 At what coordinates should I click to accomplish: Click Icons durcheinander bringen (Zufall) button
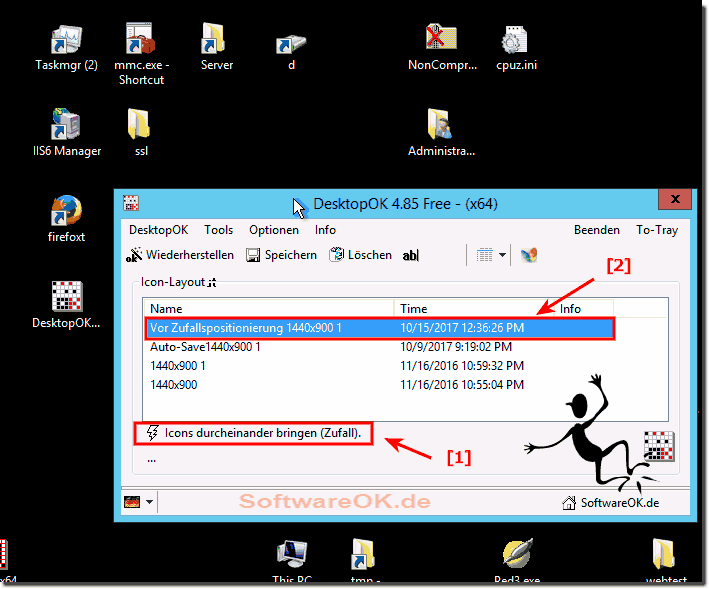pos(254,433)
